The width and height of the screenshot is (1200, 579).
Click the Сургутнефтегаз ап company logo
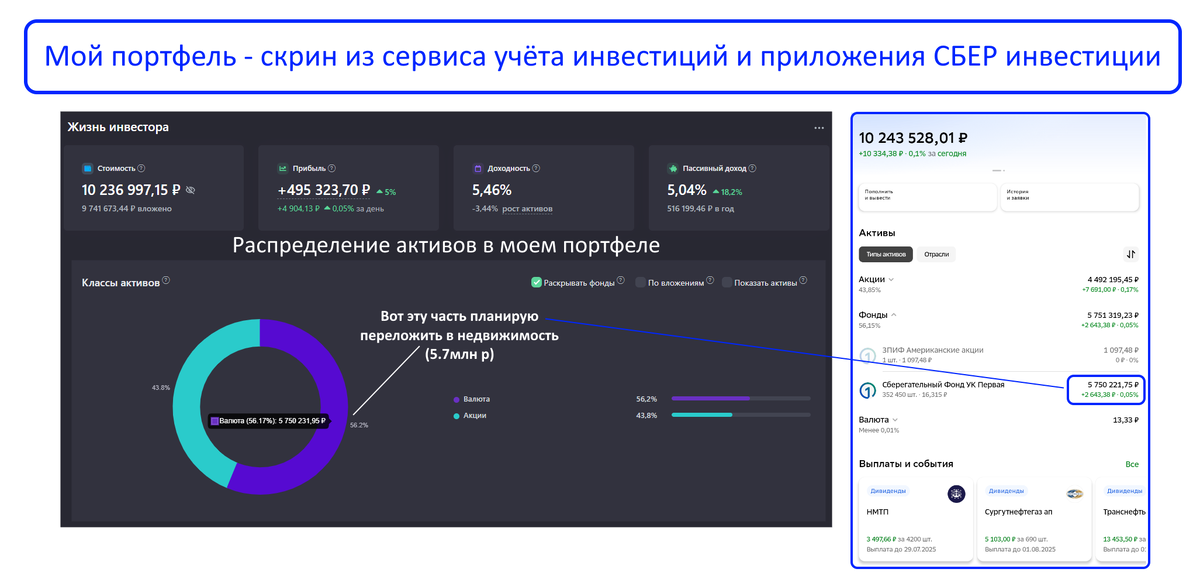pos(1075,493)
